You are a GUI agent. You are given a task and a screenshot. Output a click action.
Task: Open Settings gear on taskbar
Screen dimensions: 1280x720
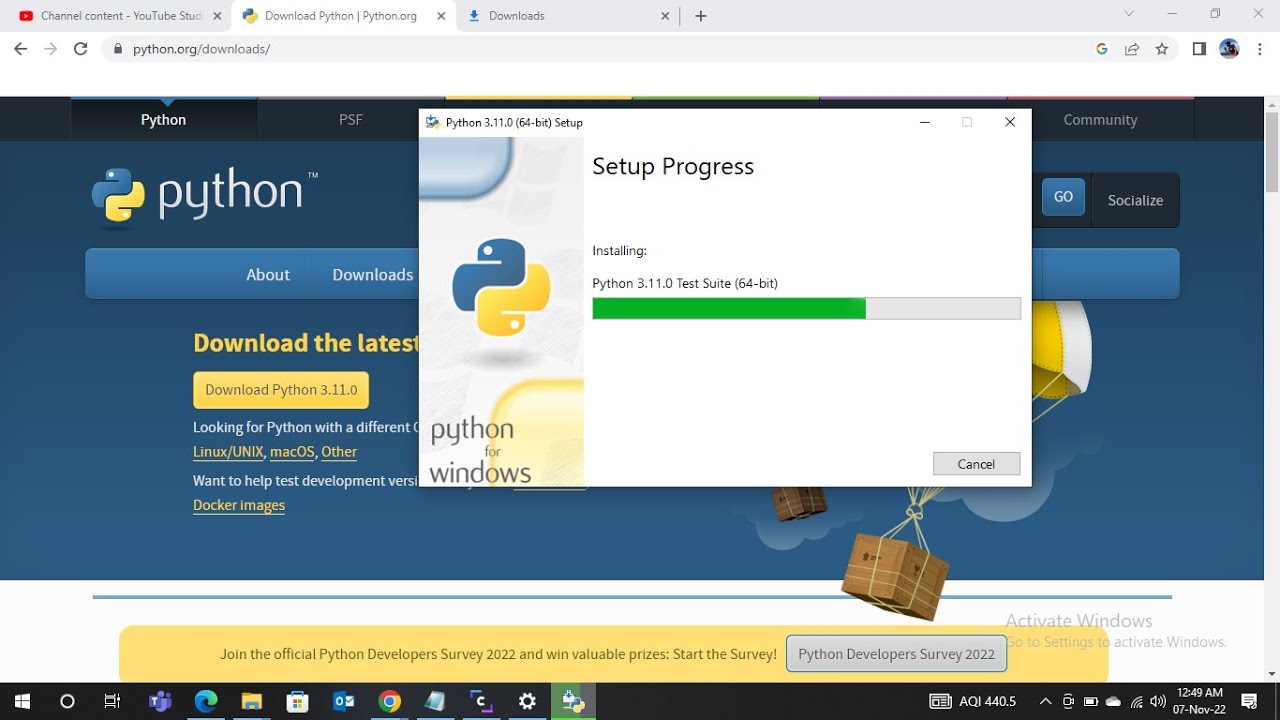527,701
